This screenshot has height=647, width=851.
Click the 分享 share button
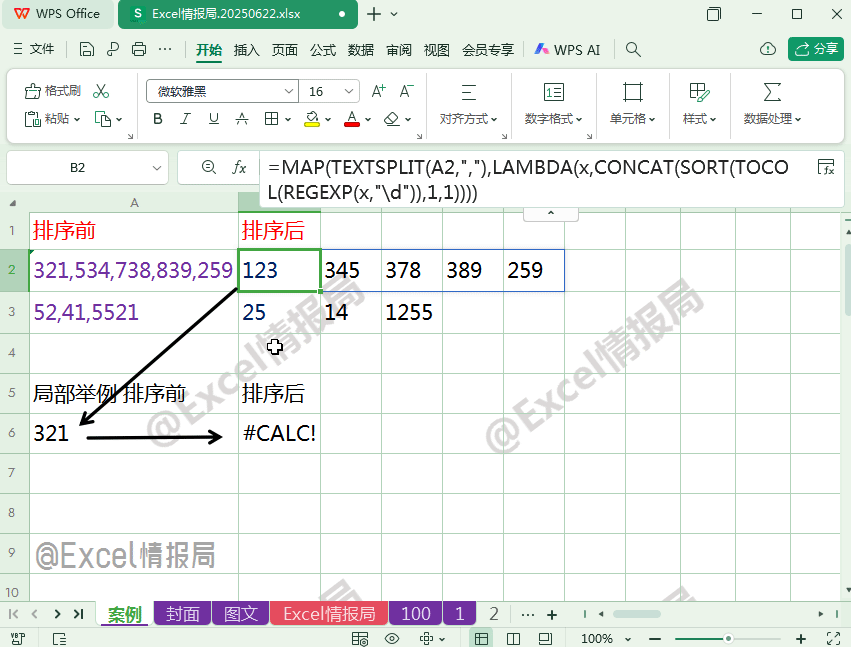coord(816,49)
